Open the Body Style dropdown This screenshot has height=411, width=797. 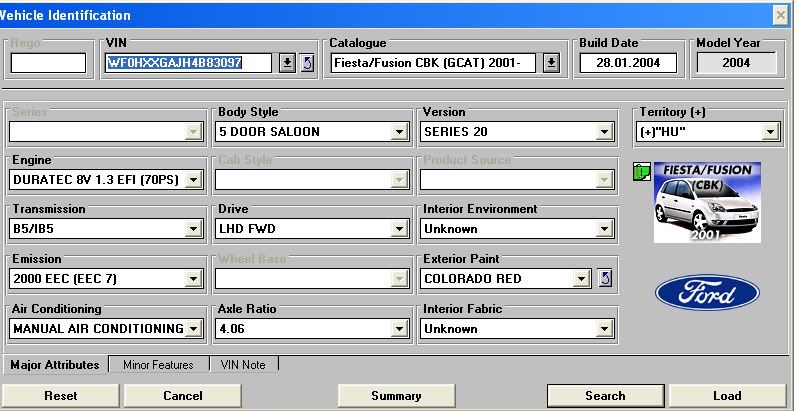399,131
